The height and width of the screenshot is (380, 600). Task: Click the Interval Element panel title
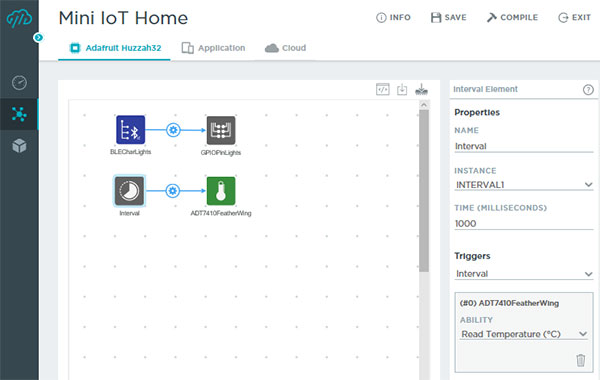(x=485, y=89)
